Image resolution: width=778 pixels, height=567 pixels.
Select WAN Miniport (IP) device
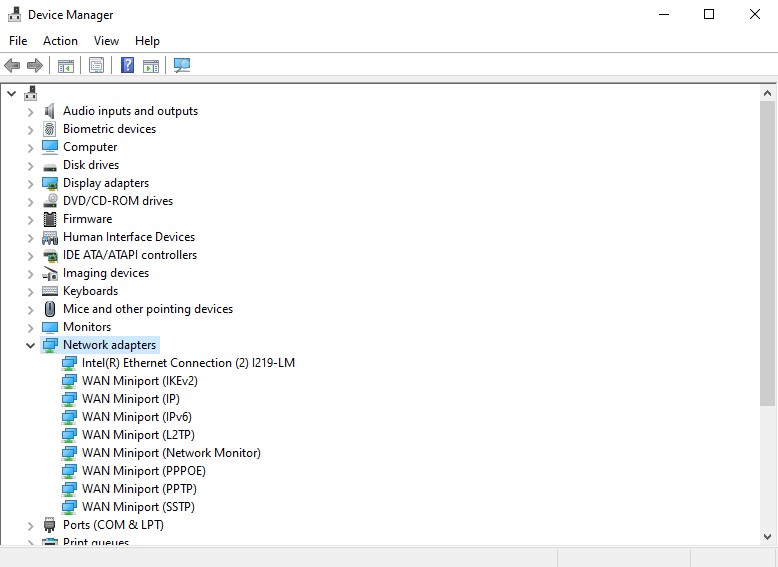130,399
